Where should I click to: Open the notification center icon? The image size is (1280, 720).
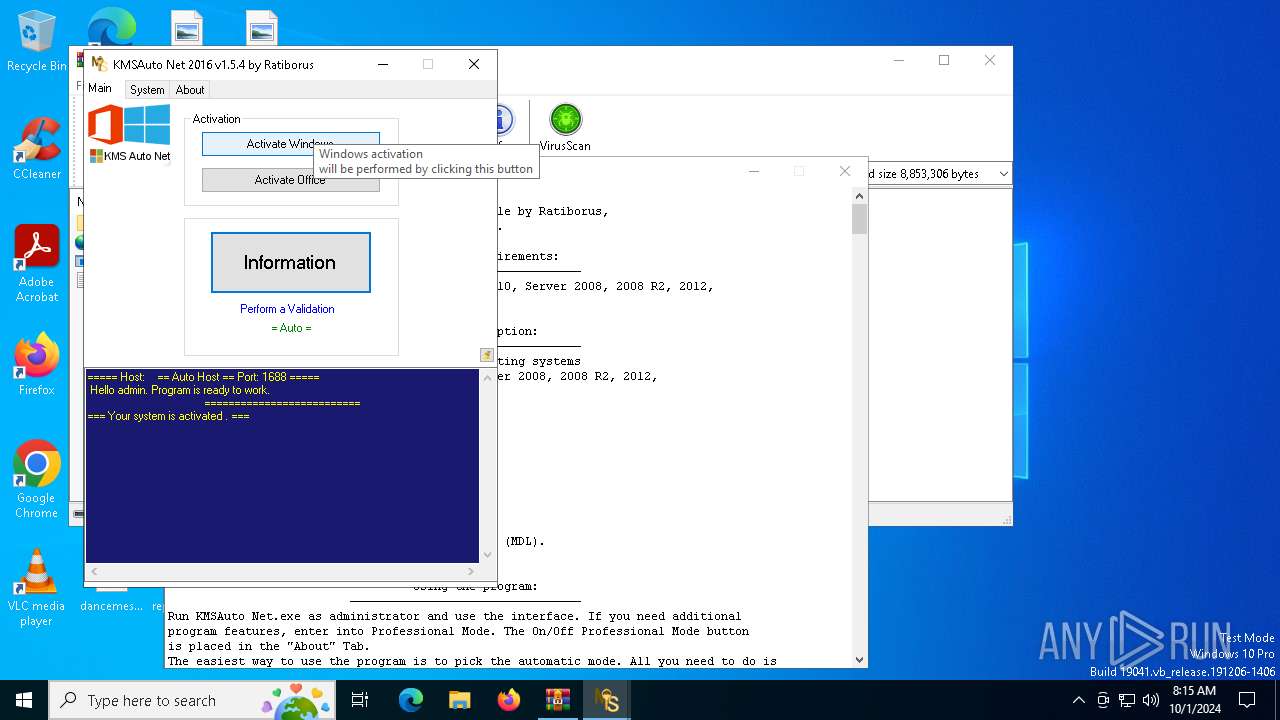coord(1247,700)
